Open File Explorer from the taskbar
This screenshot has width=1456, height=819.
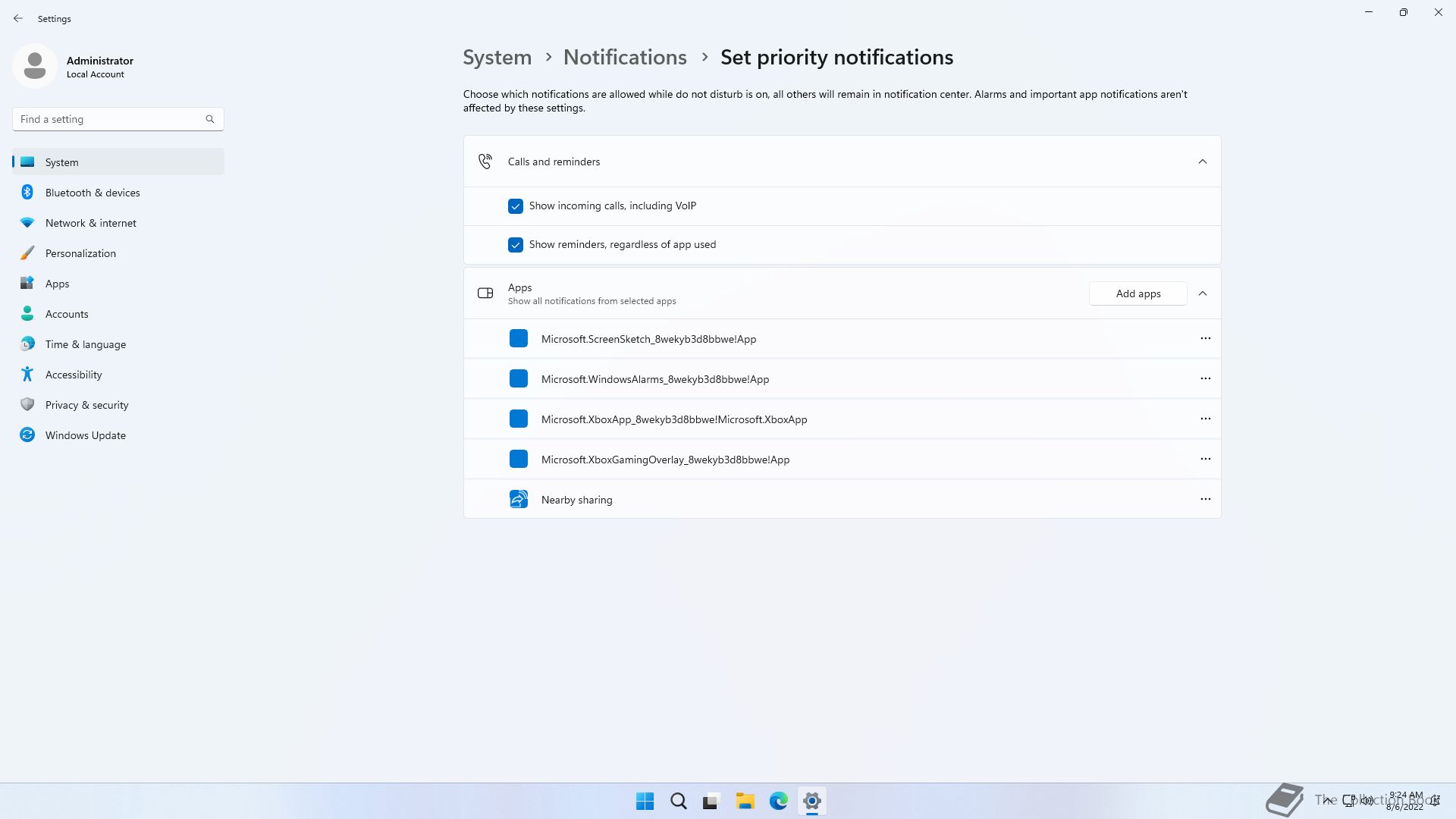point(745,801)
